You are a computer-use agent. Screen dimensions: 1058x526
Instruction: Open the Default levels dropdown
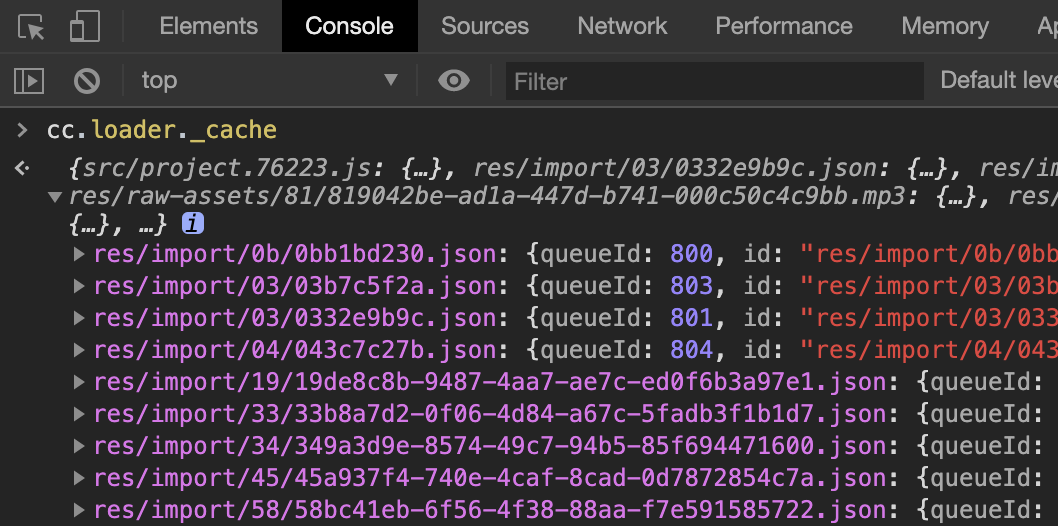coord(998,80)
